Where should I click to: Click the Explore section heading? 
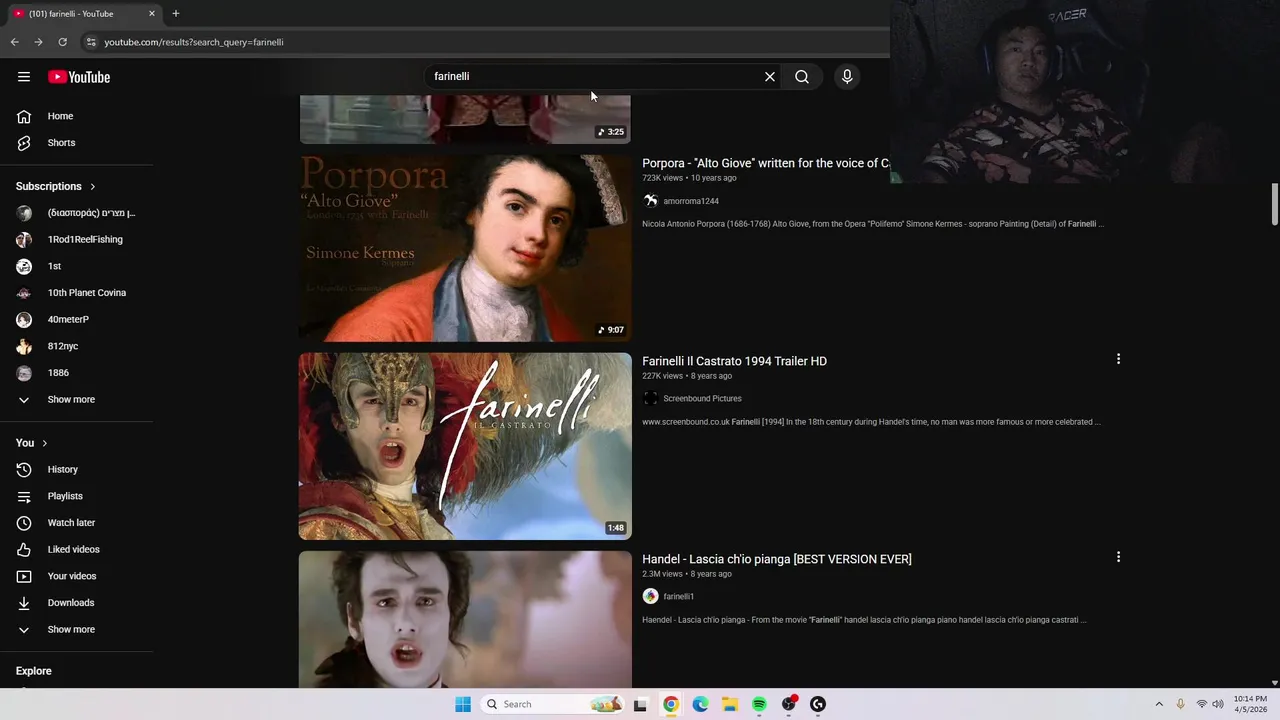34,671
